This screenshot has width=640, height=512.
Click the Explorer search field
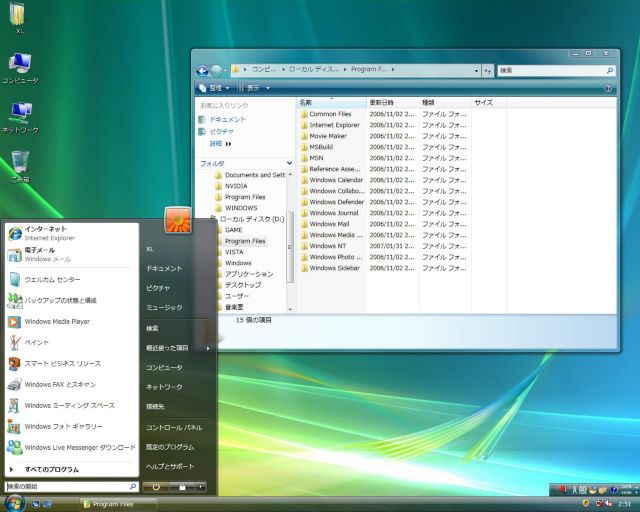click(556, 71)
